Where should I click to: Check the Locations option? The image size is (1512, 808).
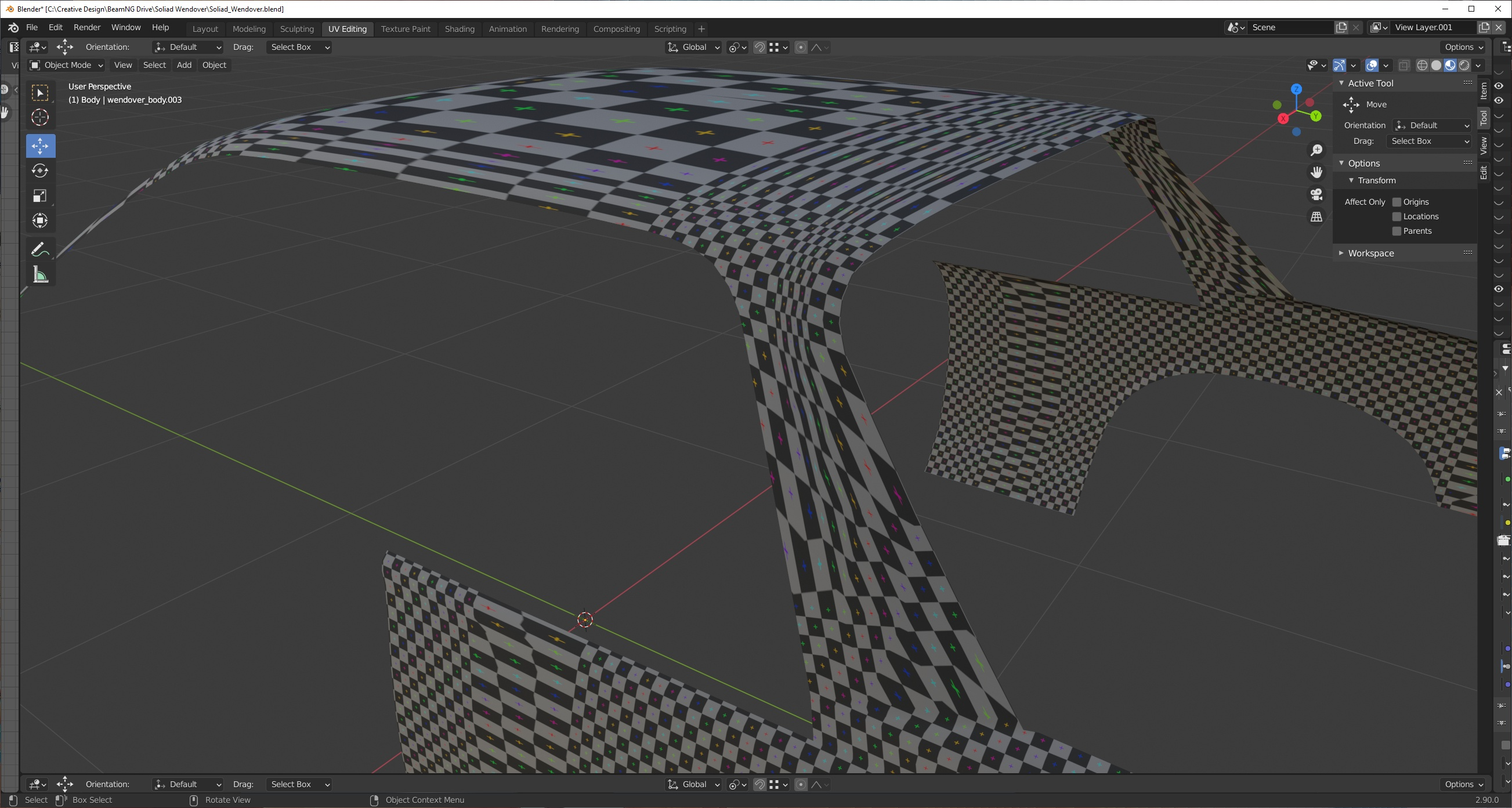pos(1397,216)
